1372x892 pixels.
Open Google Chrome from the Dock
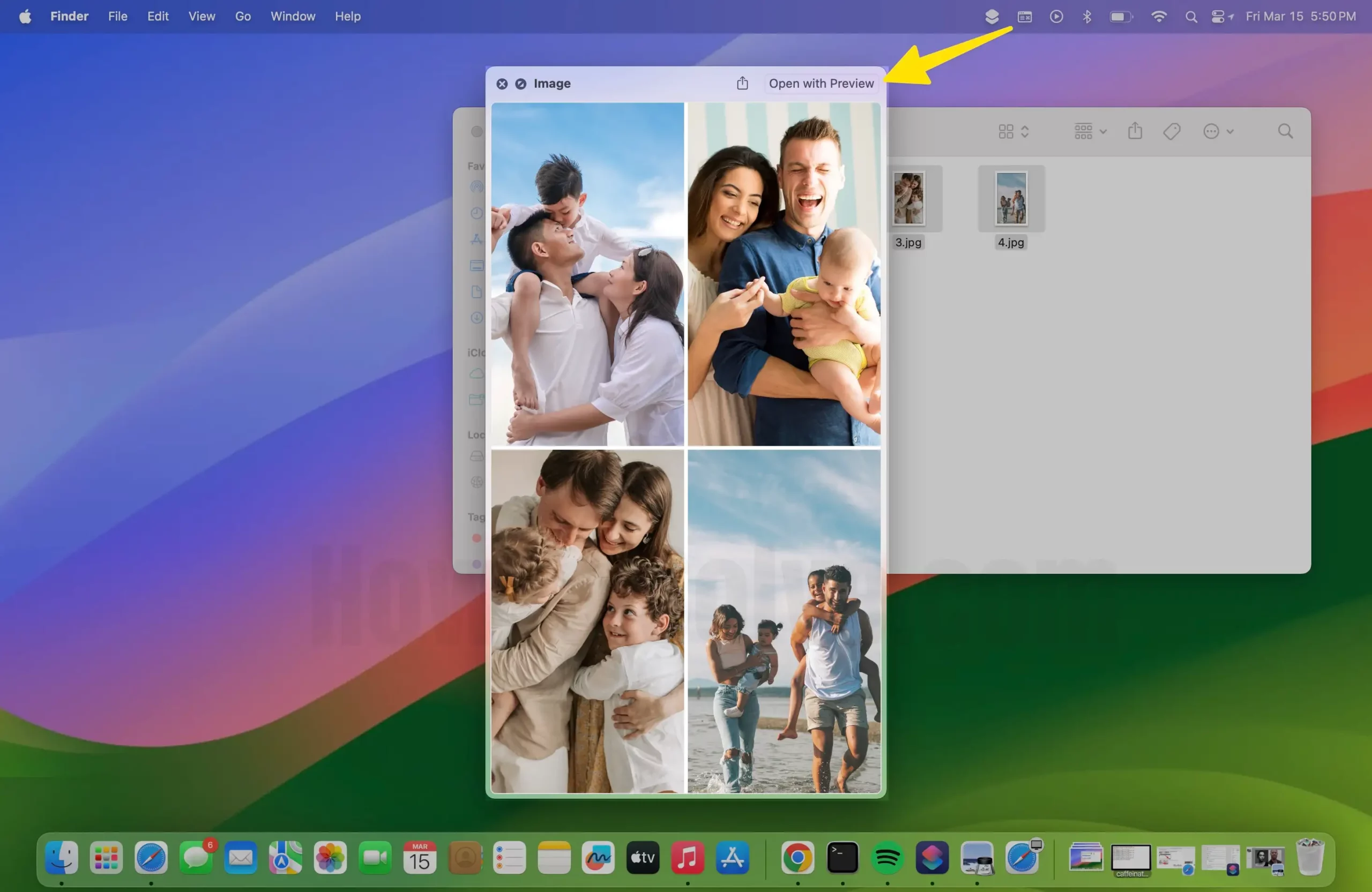point(798,857)
